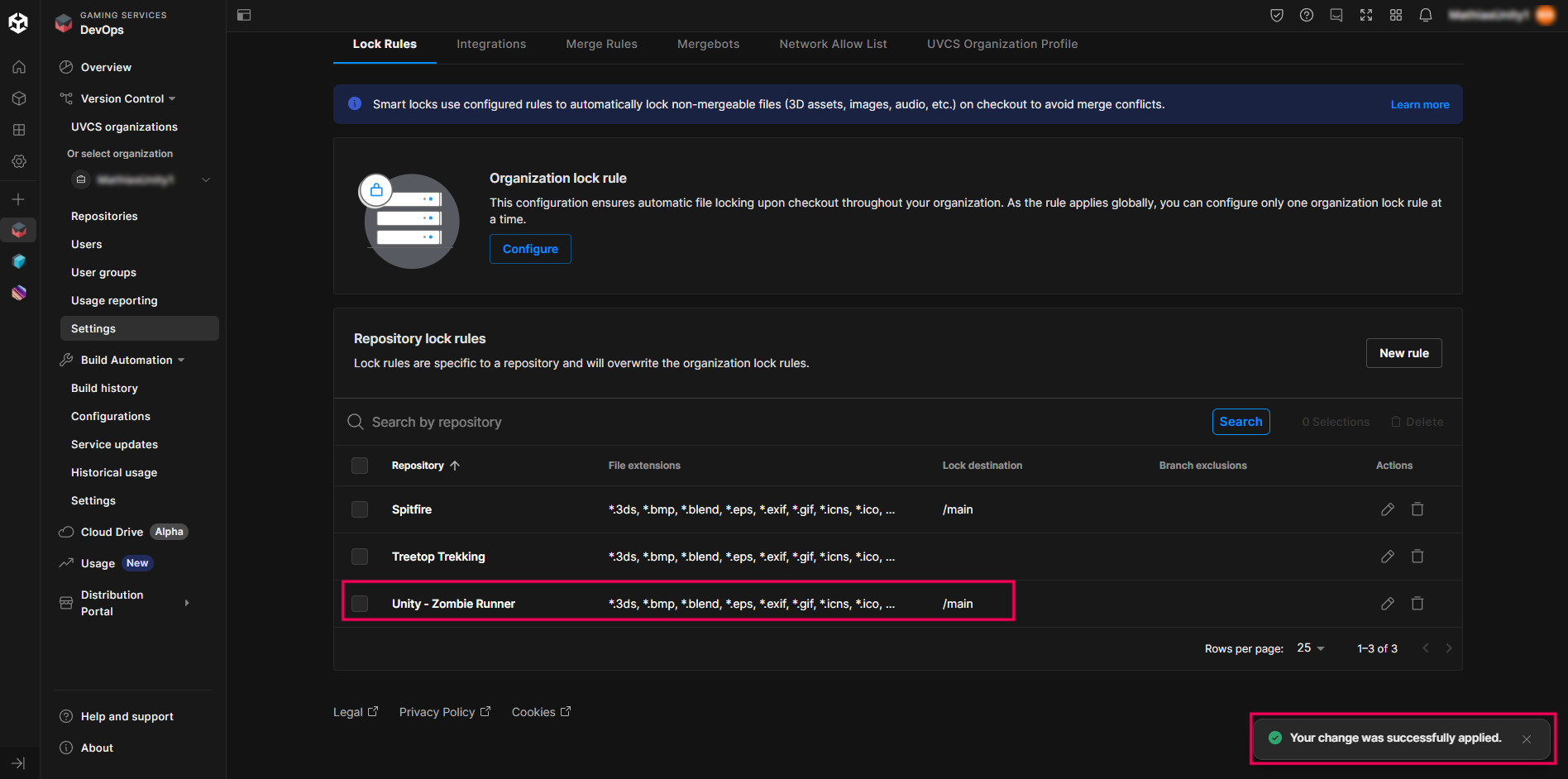Toggle the sidebar panel icon
Viewport: 1568px width, 779px height.
(244, 15)
